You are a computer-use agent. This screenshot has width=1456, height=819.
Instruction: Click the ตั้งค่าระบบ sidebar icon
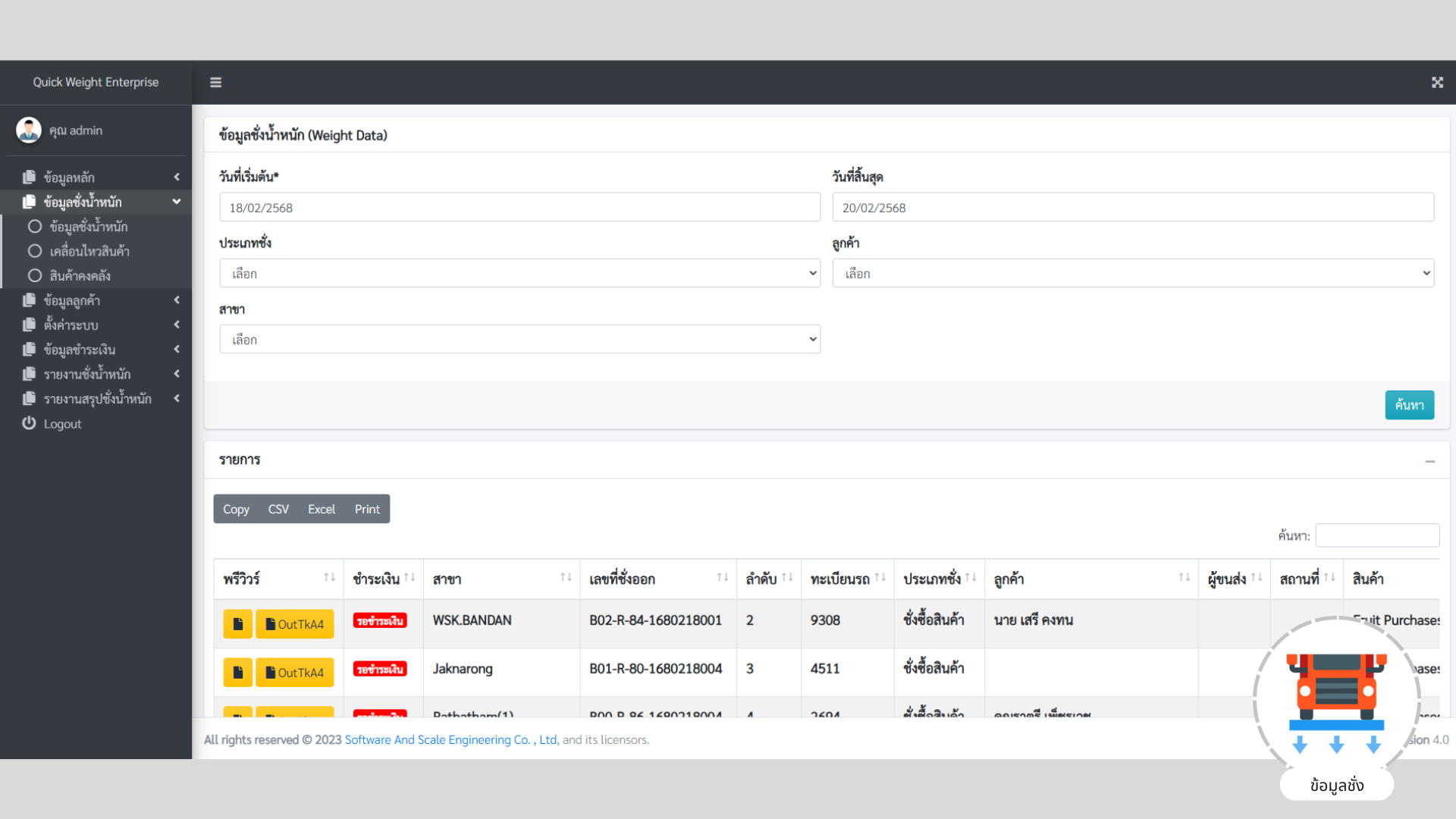coord(28,325)
